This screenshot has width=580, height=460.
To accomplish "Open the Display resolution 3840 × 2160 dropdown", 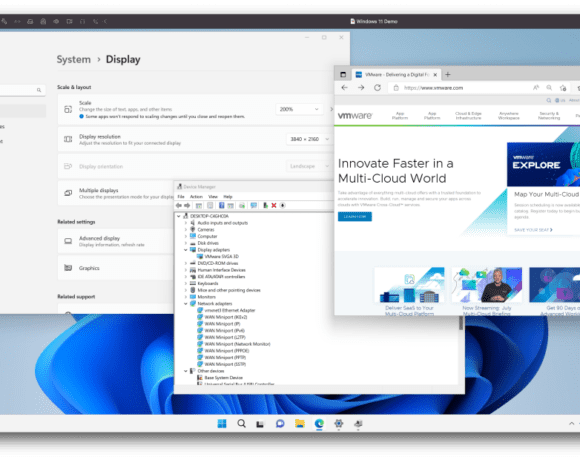I will click(x=309, y=139).
